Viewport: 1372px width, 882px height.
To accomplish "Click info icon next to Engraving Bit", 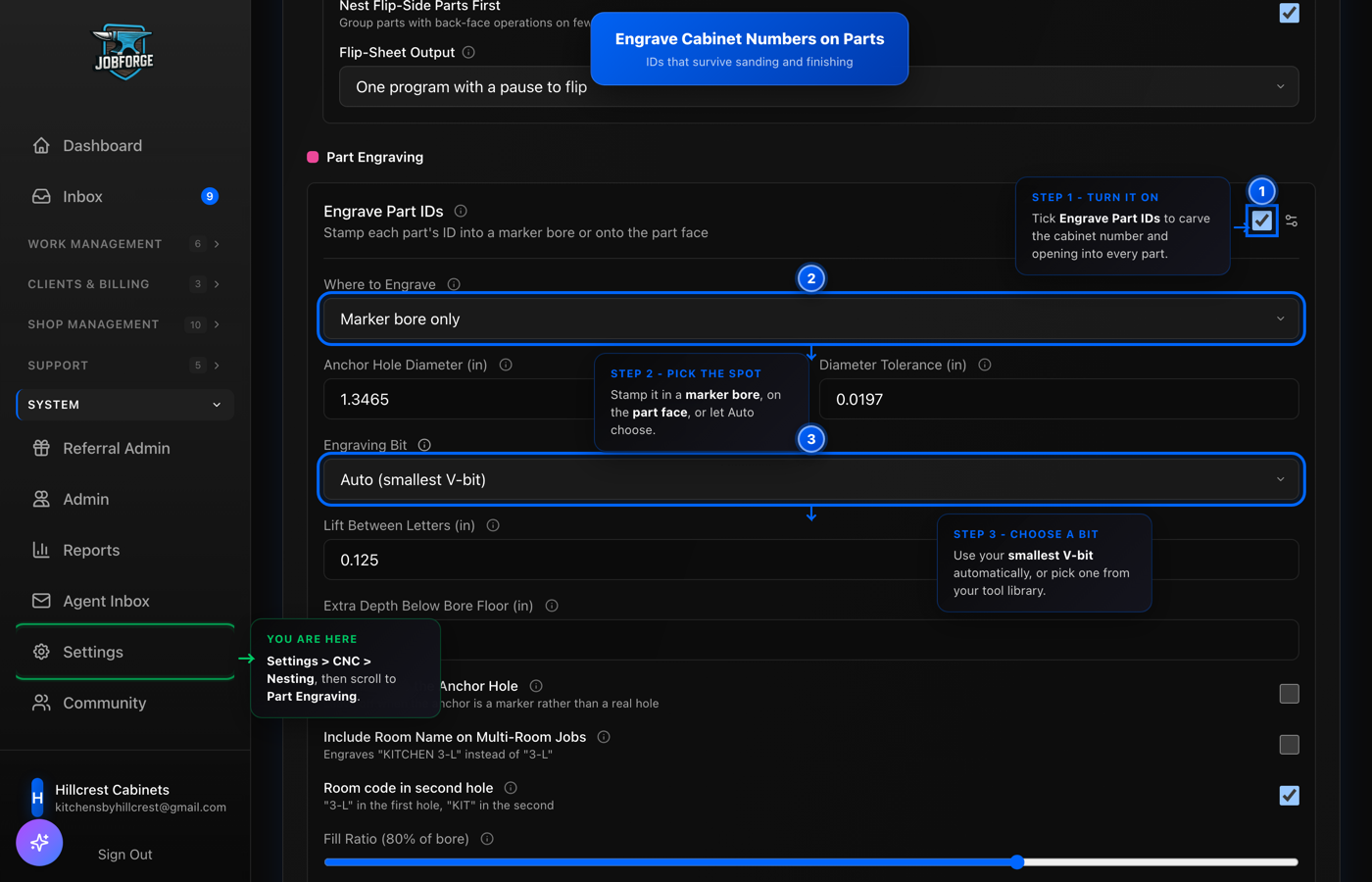I will [424, 445].
